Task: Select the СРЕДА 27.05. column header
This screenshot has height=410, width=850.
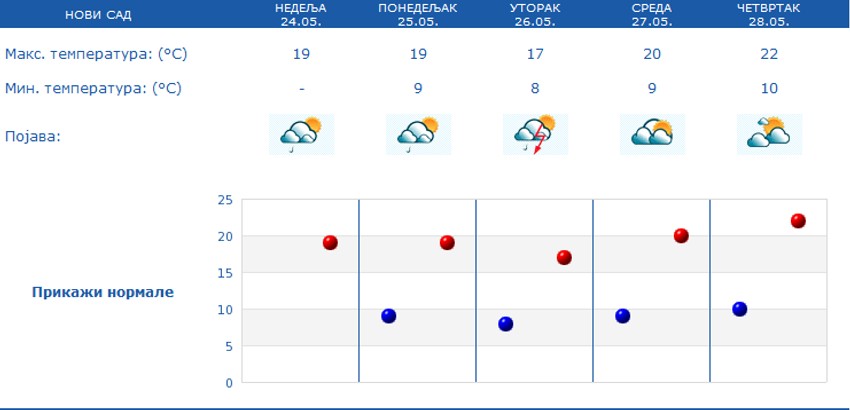Action: pos(652,14)
